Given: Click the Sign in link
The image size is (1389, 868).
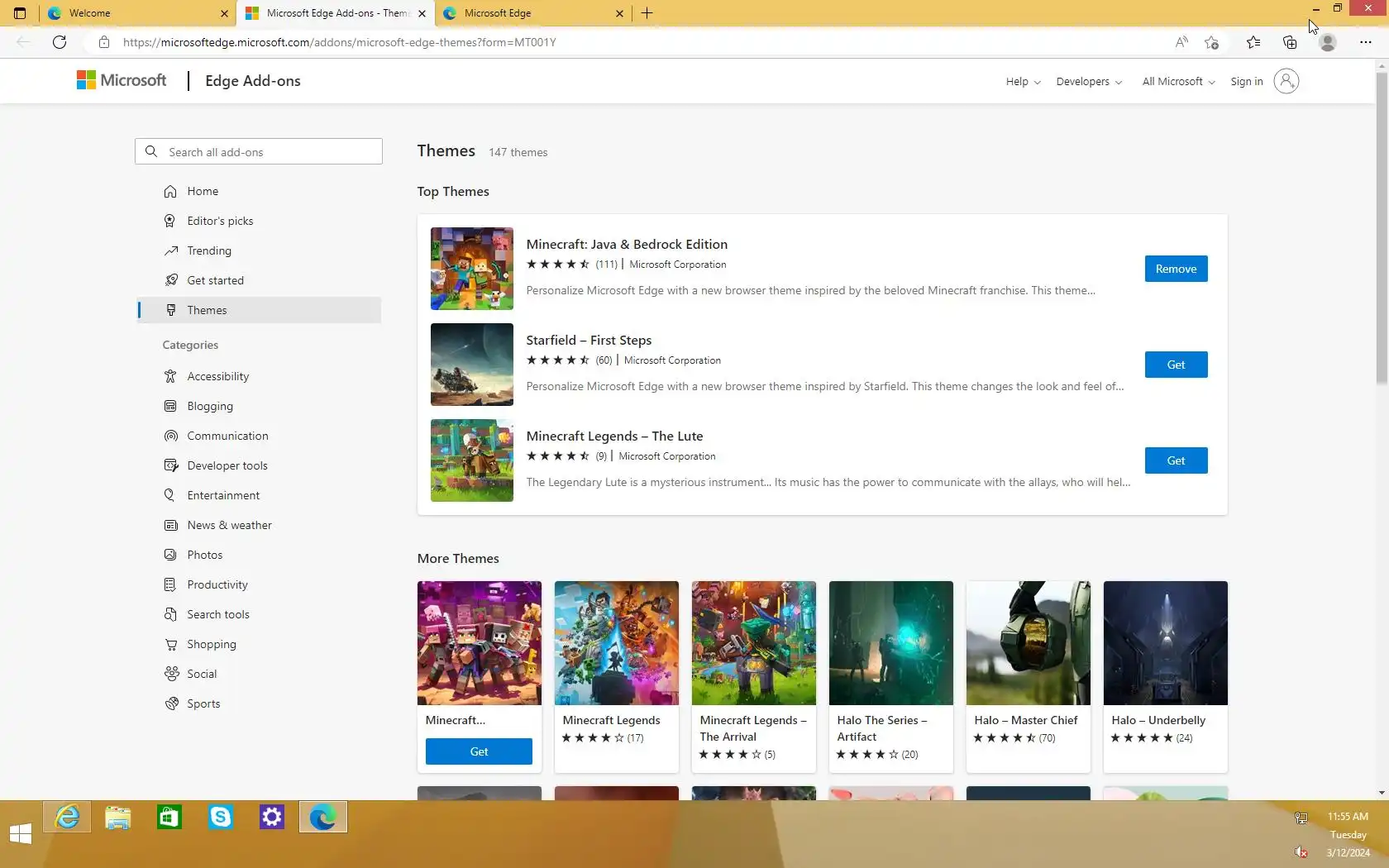Looking at the screenshot, I should [x=1246, y=81].
